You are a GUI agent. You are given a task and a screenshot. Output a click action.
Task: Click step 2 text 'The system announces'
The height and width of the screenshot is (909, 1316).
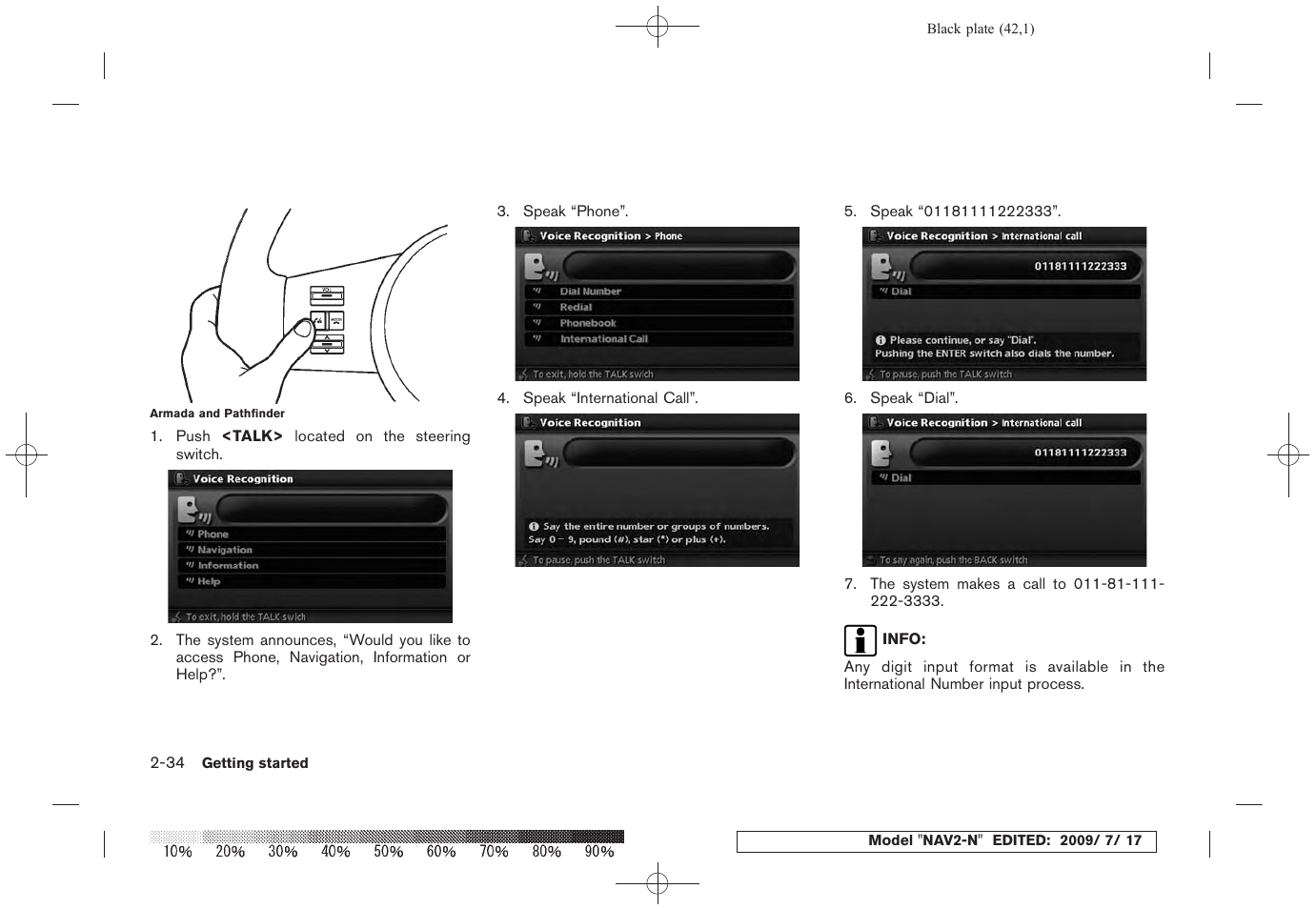[323, 657]
